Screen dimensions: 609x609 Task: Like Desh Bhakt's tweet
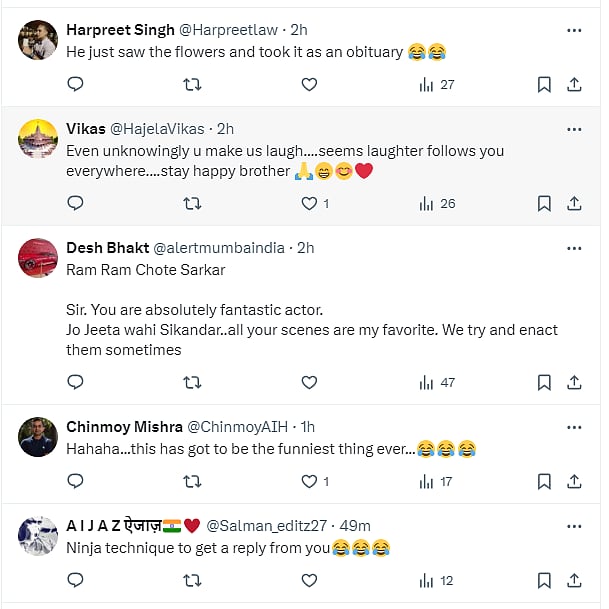click(x=309, y=382)
